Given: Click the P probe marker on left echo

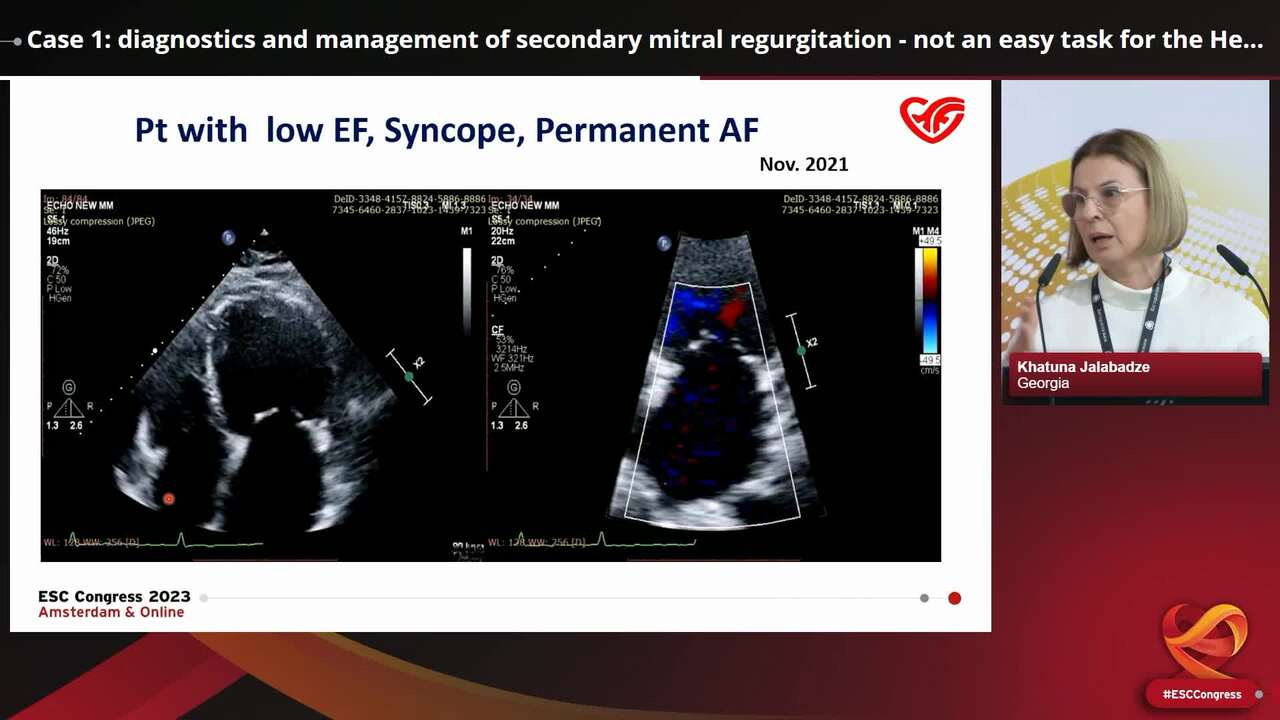Looking at the screenshot, I should tap(228, 238).
